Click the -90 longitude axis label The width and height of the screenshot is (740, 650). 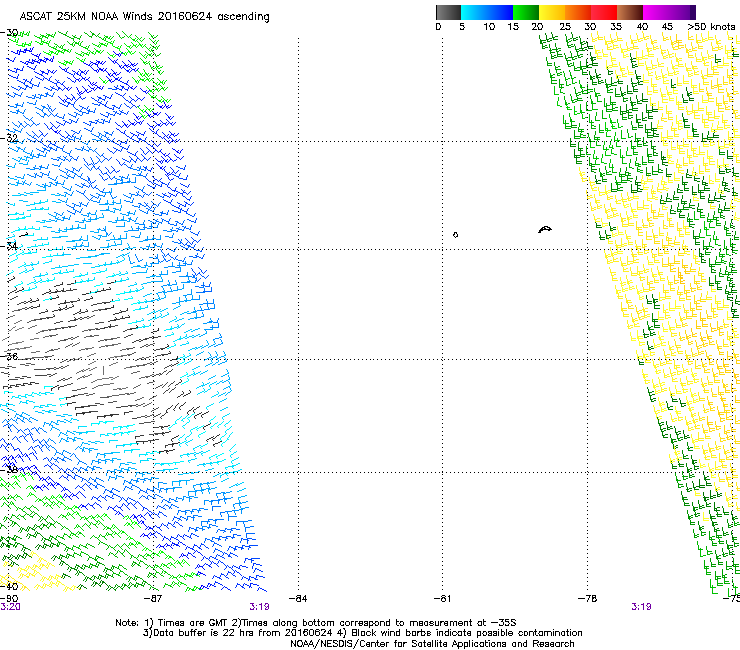pyautogui.click(x=9, y=599)
